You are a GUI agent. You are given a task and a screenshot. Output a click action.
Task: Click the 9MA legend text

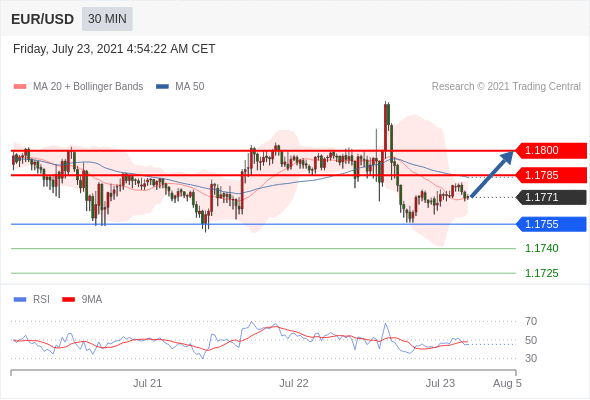pyautogui.click(x=92, y=300)
